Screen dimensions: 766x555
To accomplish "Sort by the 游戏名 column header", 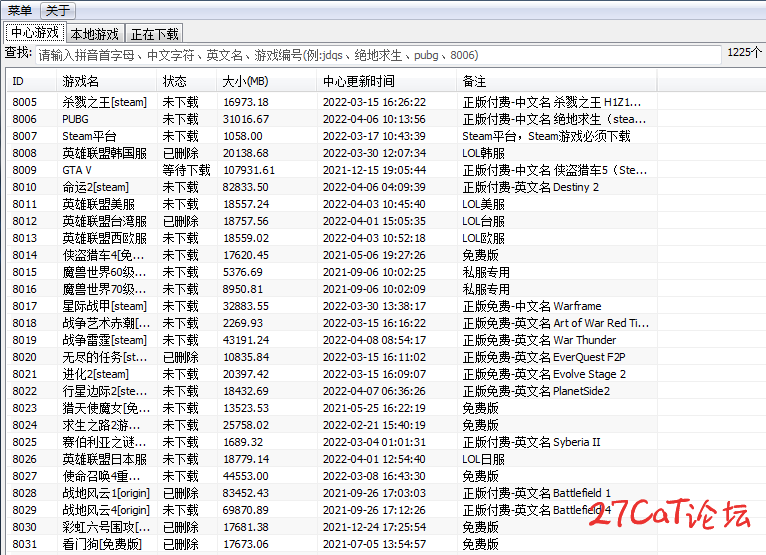I will pyautogui.click(x=106, y=81).
